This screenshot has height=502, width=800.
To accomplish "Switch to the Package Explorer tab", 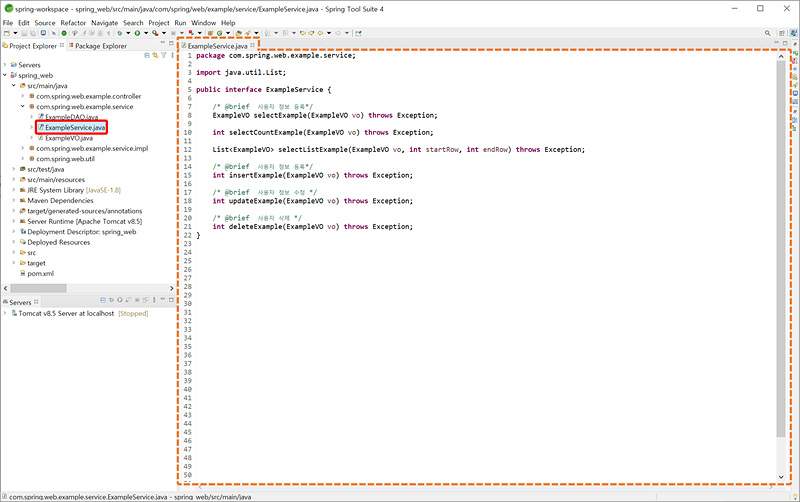I will pyautogui.click(x=97, y=46).
